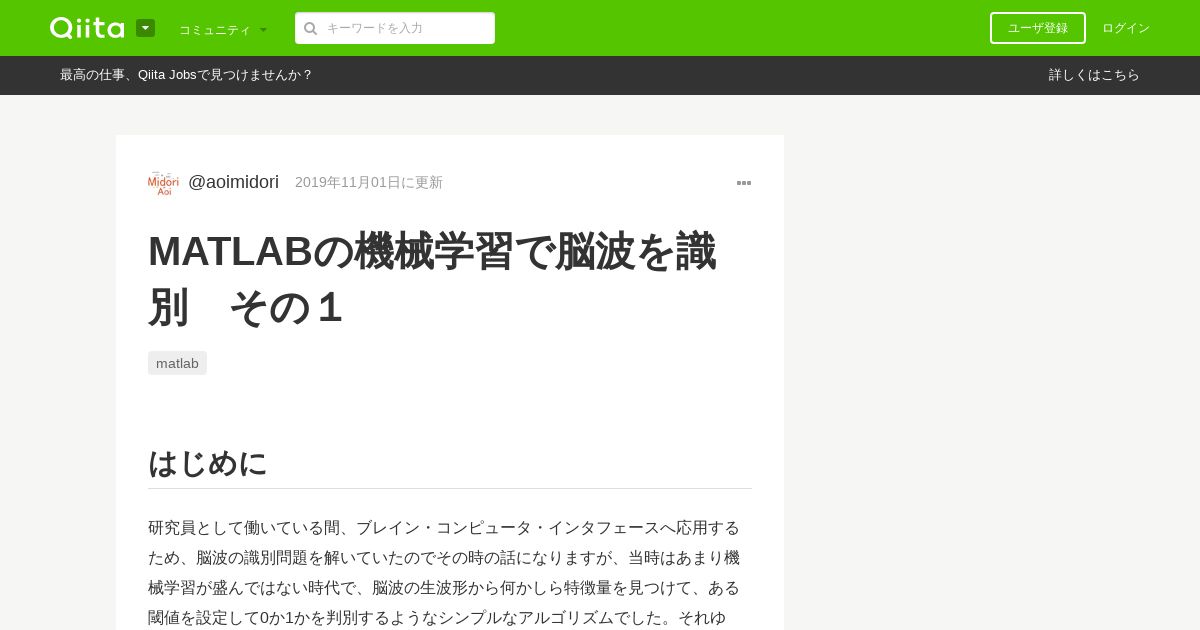Click the article title MATLABの機械学習で脳波を識別
Image resolution: width=1200 pixels, height=630 pixels.
tap(432, 279)
